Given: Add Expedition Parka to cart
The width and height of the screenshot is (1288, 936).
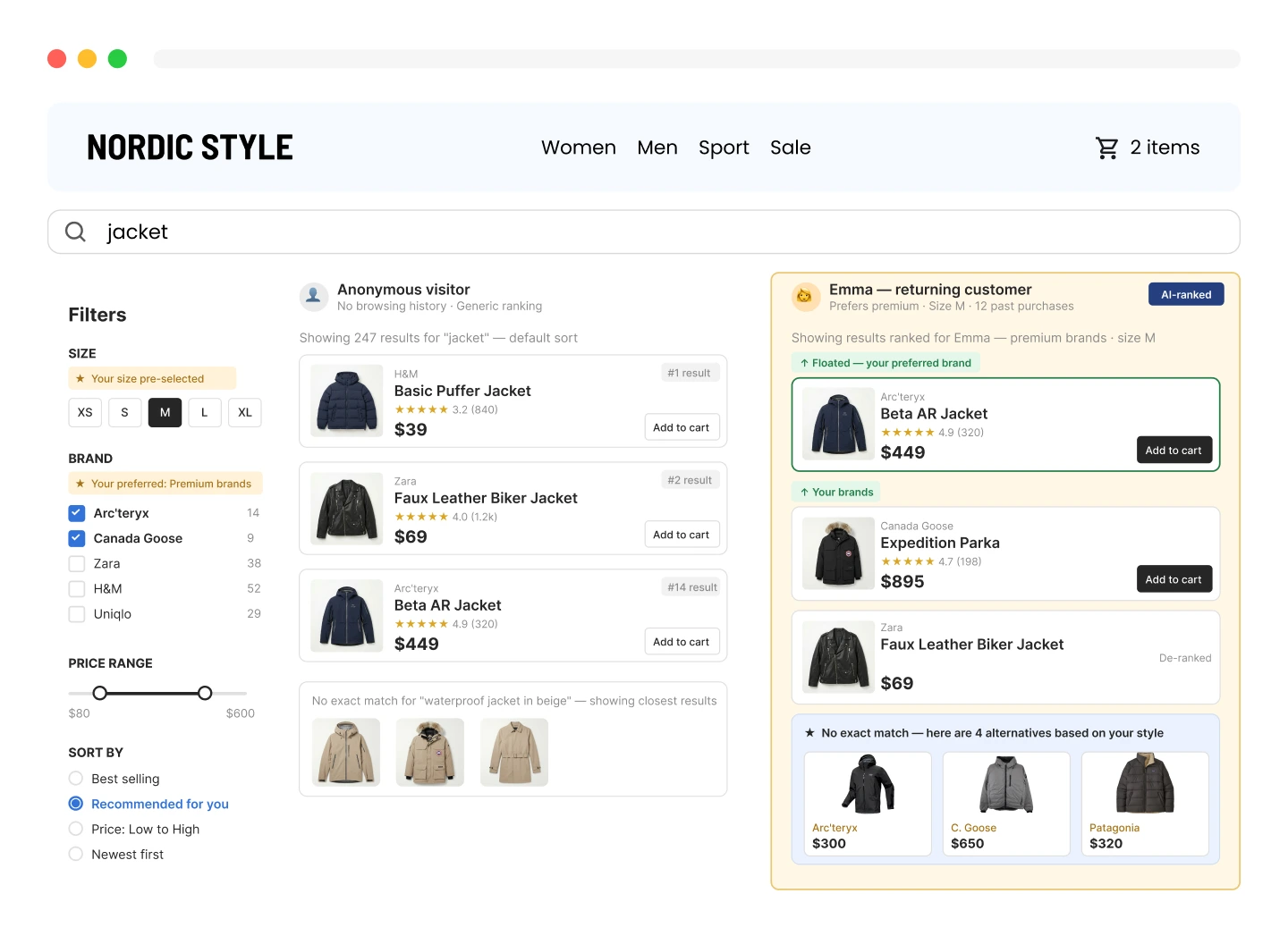Looking at the screenshot, I should pyautogui.click(x=1174, y=579).
